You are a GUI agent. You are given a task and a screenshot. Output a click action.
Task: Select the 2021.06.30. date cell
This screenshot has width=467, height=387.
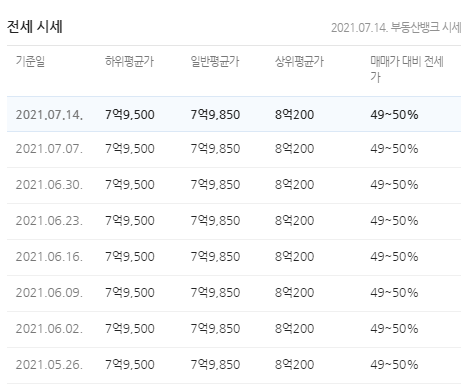(49, 185)
